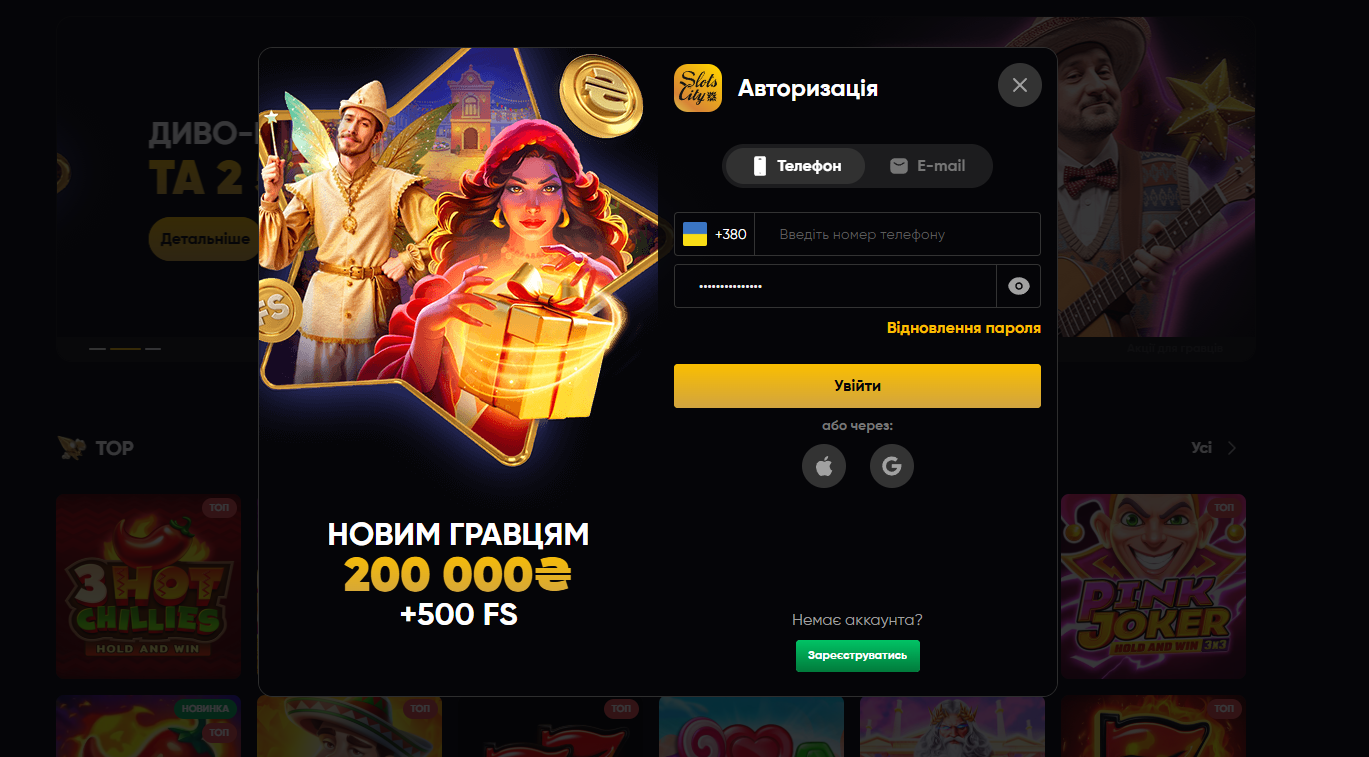The image size is (1369, 757).
Task: Open the Pink Joker game thumbnail
Action: coord(1153,586)
